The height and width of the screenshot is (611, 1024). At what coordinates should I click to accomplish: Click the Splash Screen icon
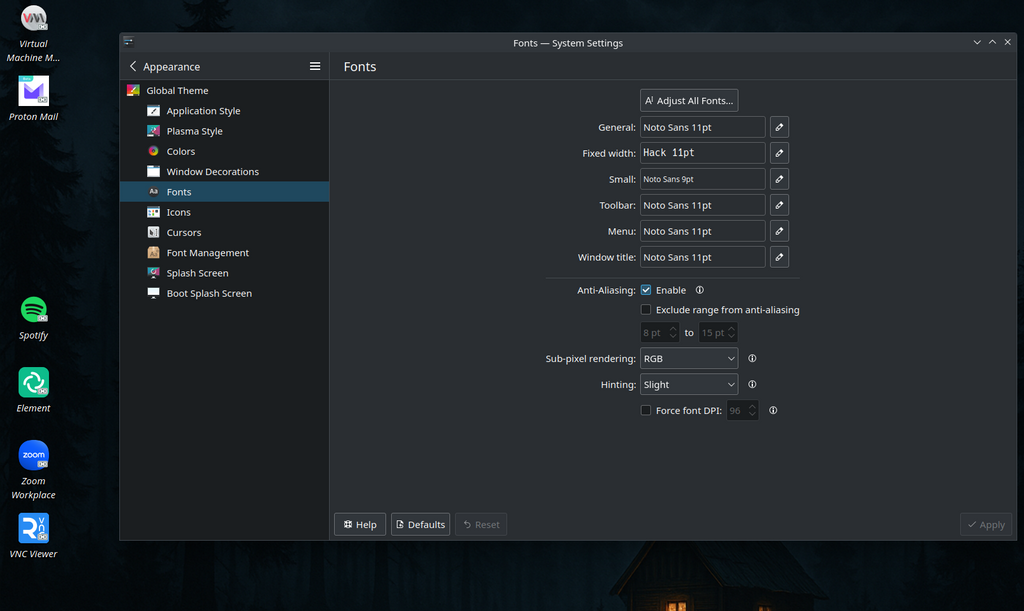(x=153, y=272)
